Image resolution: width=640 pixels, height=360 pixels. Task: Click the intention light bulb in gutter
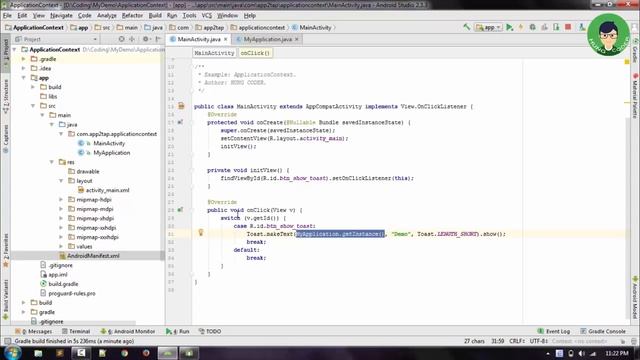200,232
